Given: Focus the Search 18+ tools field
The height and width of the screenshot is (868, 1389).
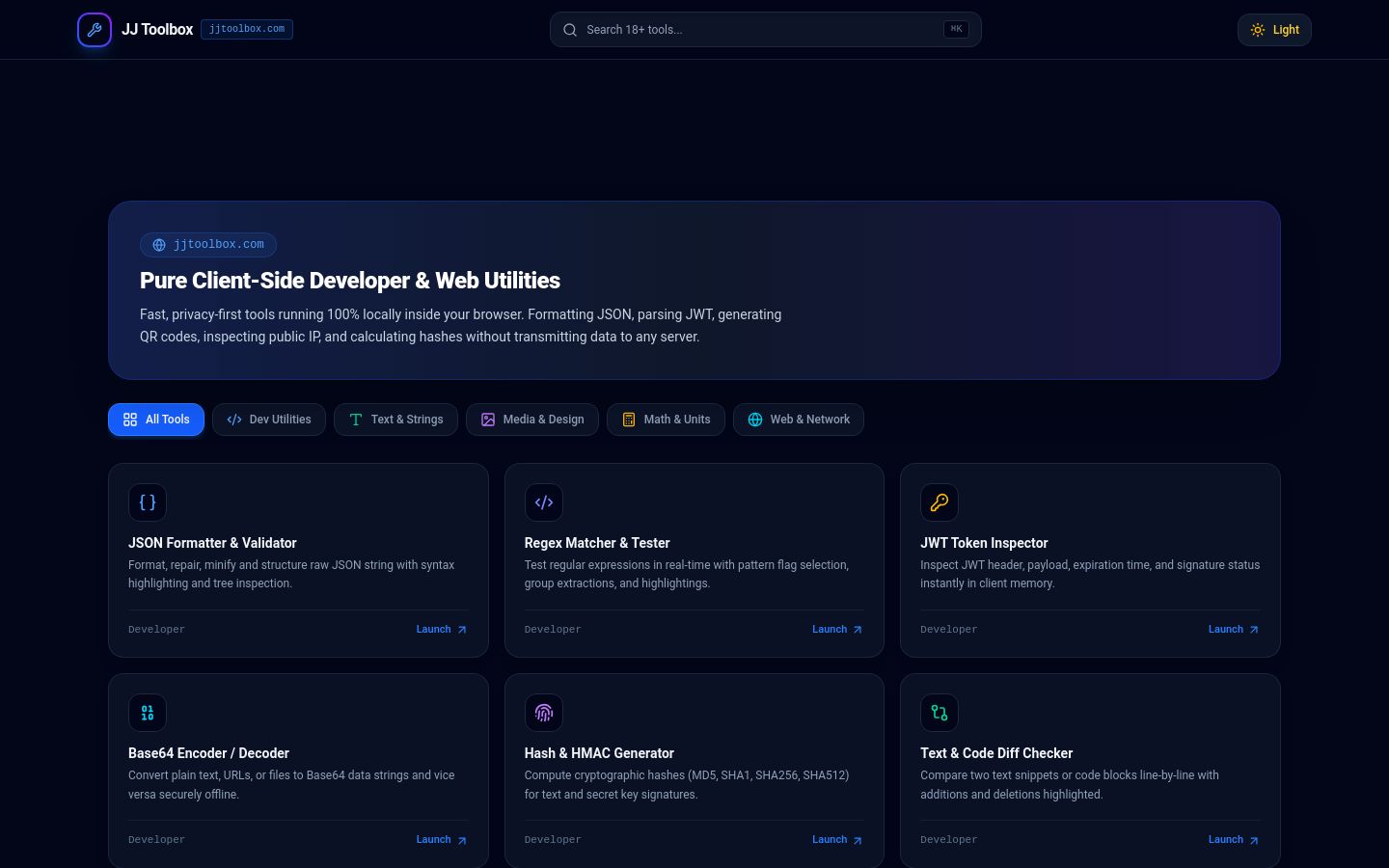Looking at the screenshot, I should [x=766, y=30].
